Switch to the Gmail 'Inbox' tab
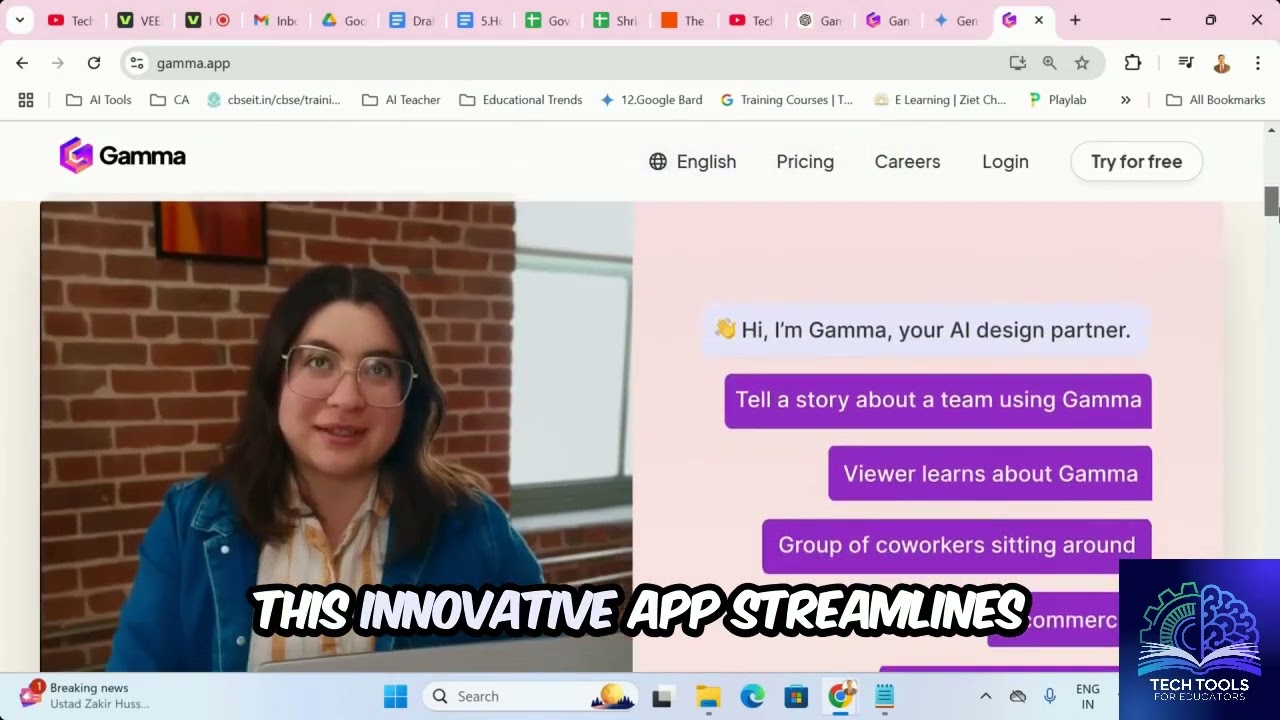This screenshot has width=1280, height=720. [x=275, y=20]
